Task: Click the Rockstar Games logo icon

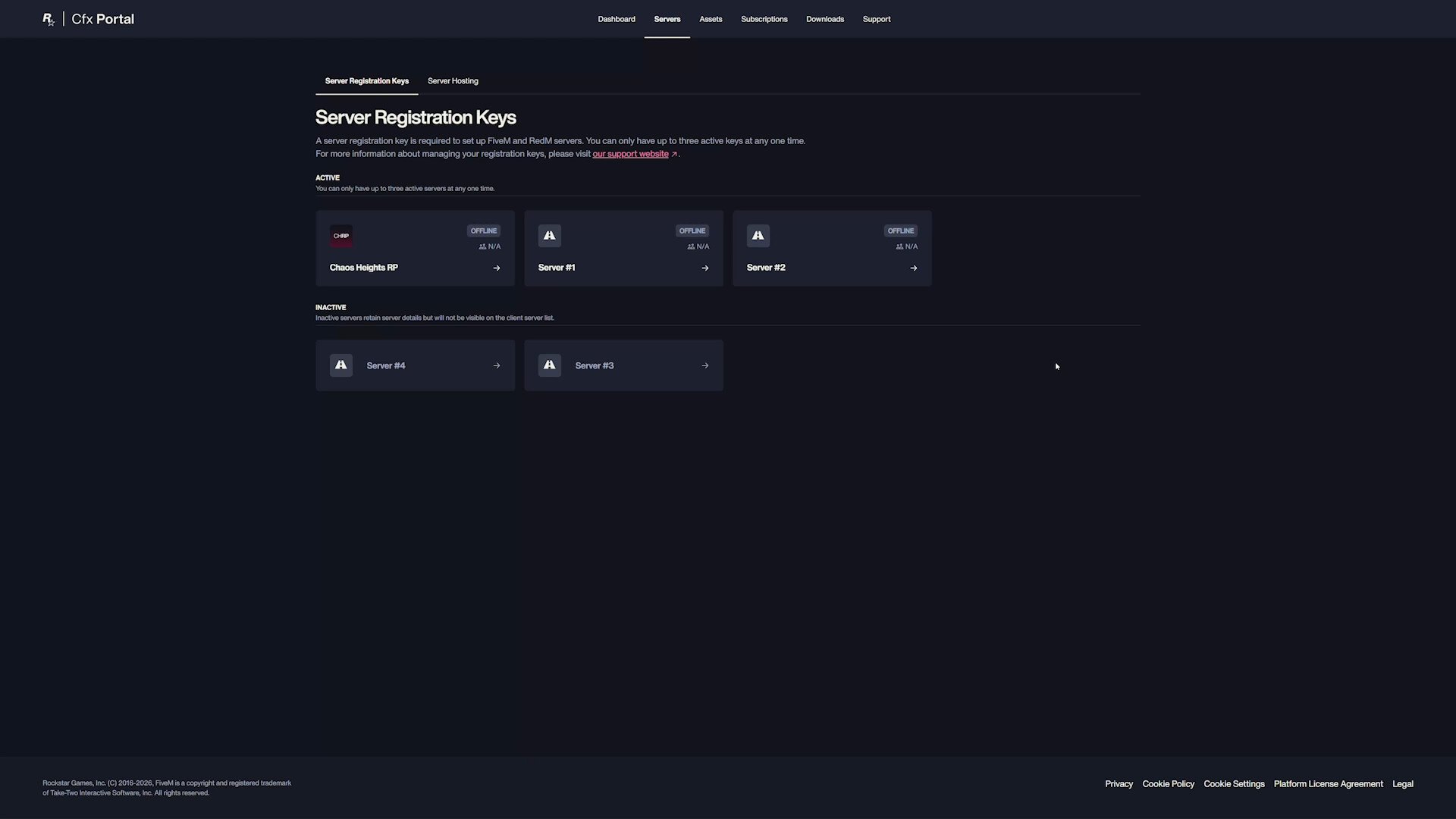Action: [x=49, y=19]
